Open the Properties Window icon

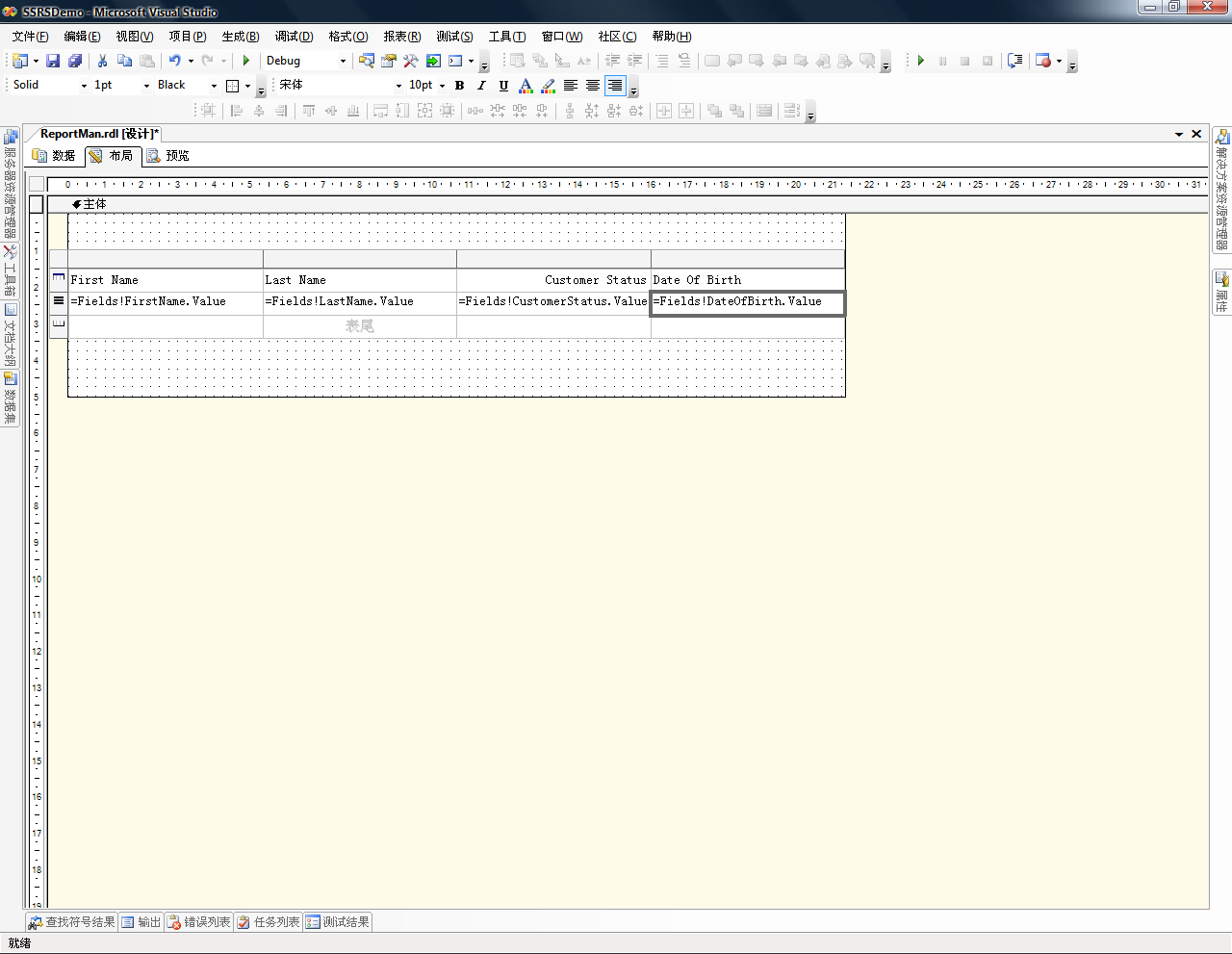pos(389,61)
